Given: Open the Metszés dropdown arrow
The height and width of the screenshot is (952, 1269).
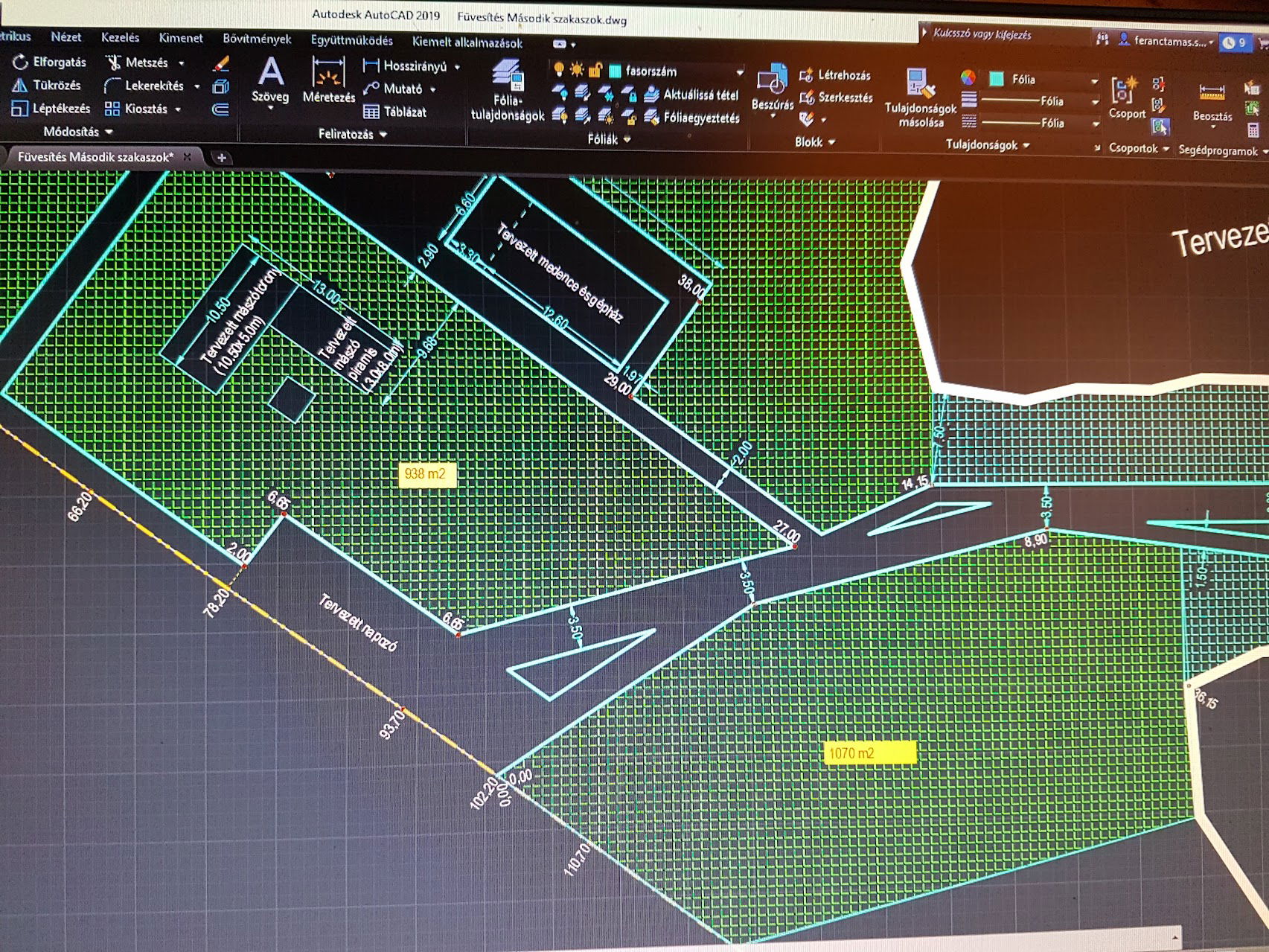Looking at the screenshot, I should pos(181,63).
